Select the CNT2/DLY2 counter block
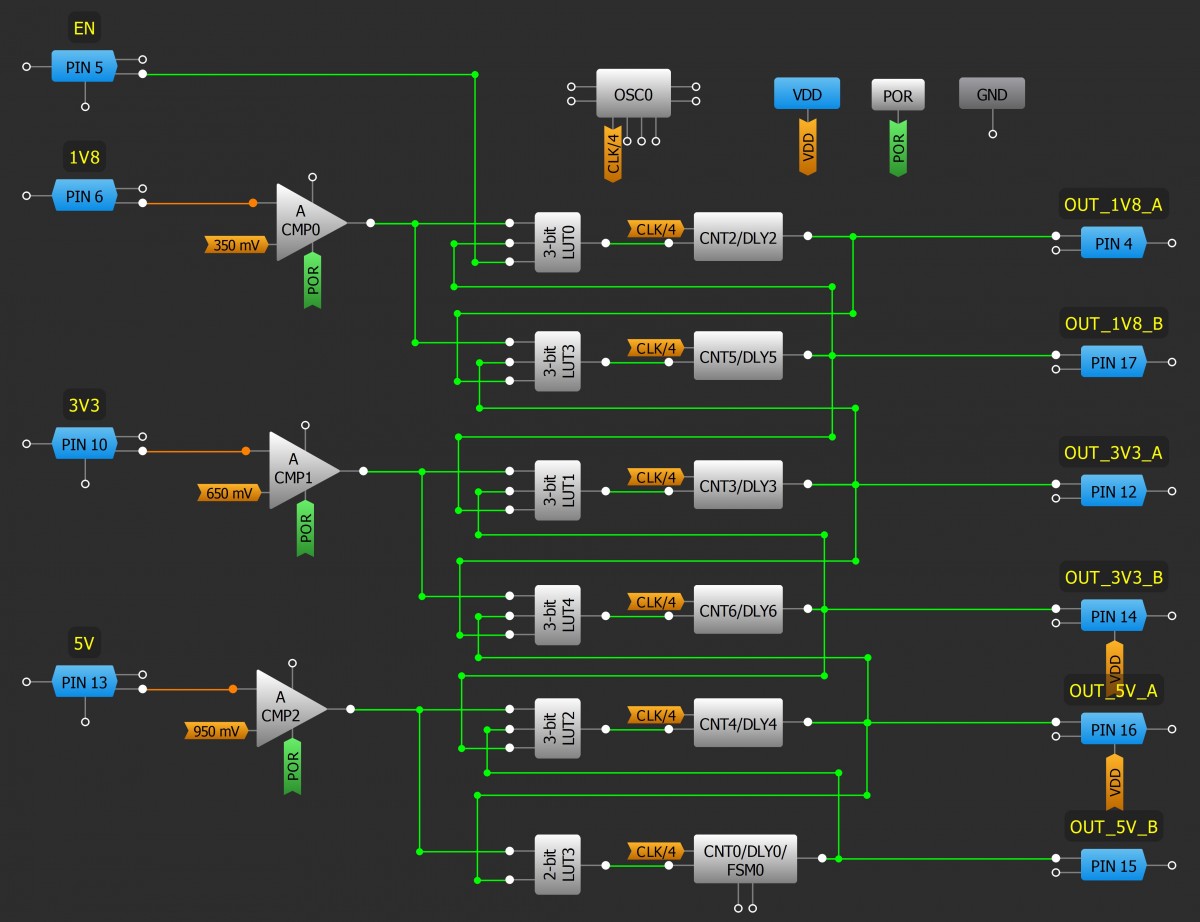The image size is (1200, 922). point(738,237)
